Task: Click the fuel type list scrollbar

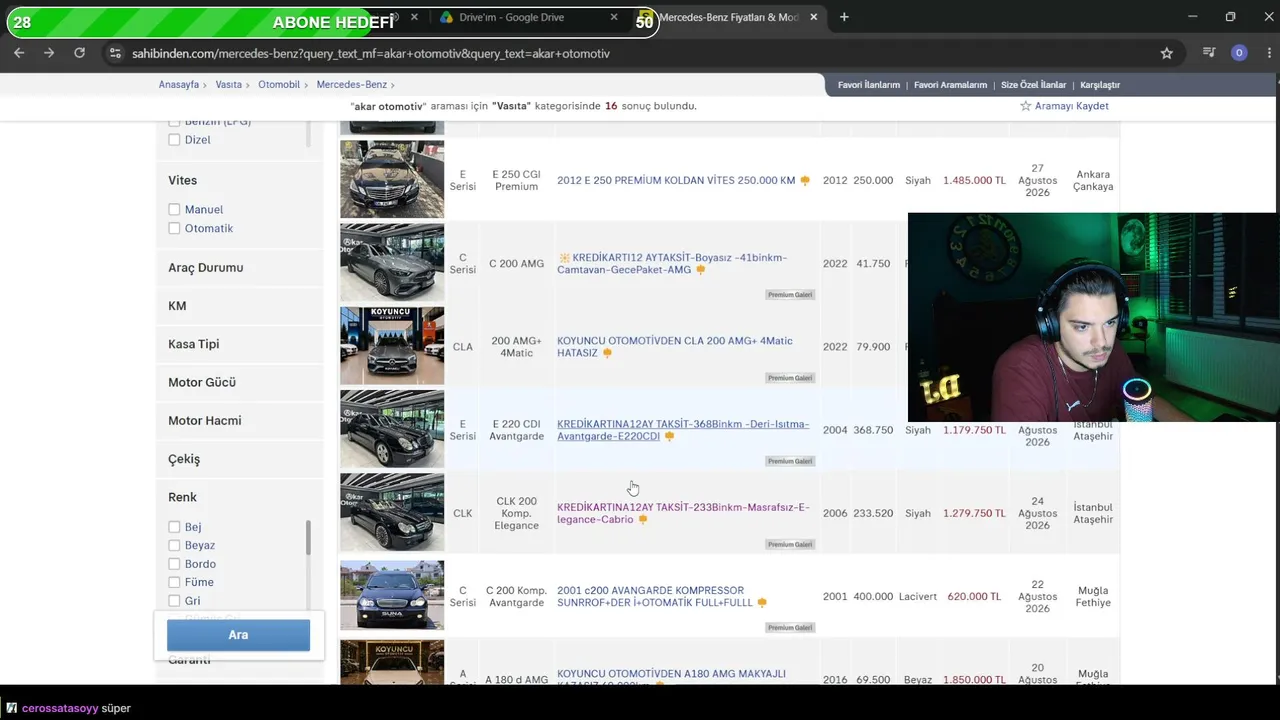Action: point(308,135)
